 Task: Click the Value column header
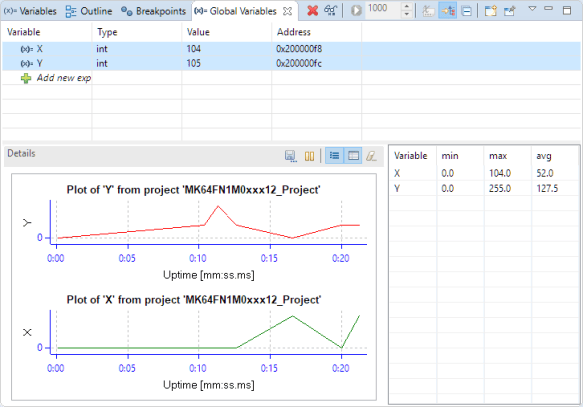198,32
